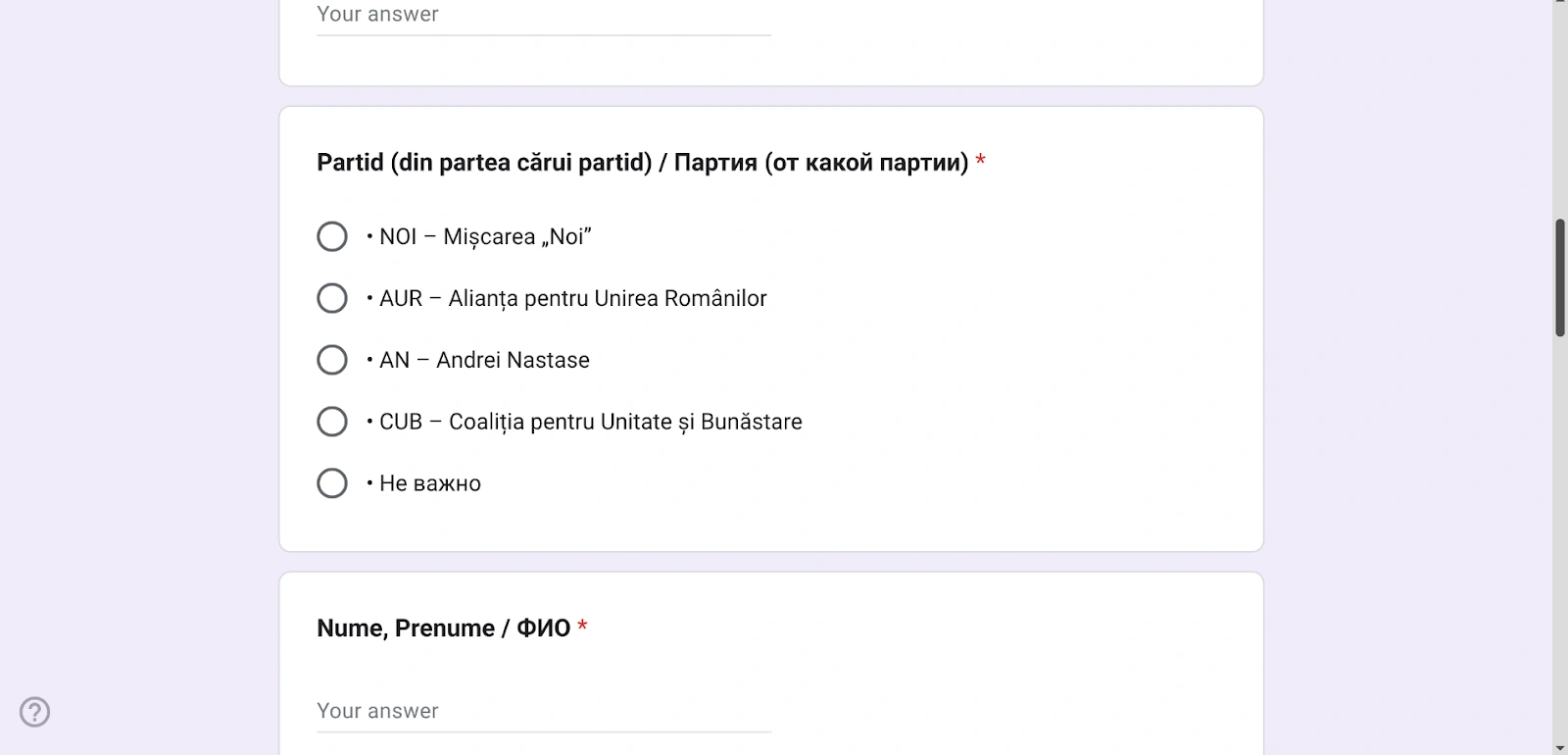Click the 'Alianța pentru Unirea Românilor' label
This screenshot has height=755, width=1568.
pos(607,298)
